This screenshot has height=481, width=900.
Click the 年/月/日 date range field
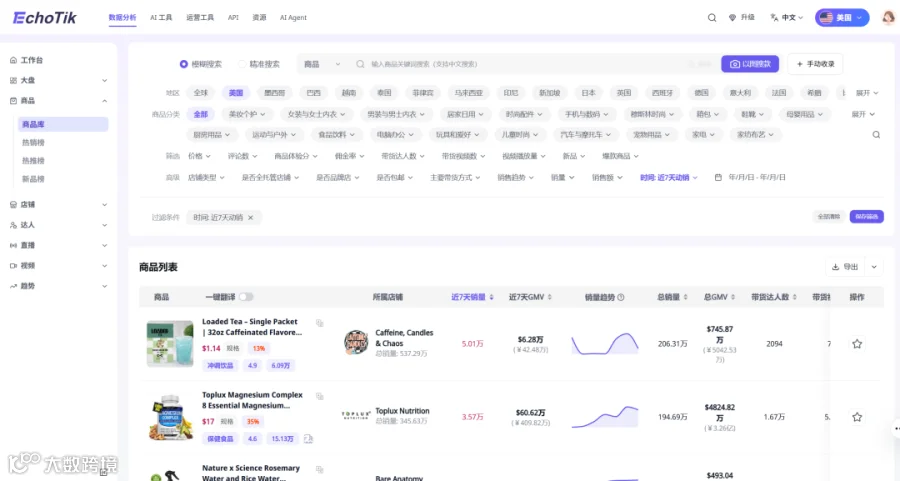coord(757,178)
